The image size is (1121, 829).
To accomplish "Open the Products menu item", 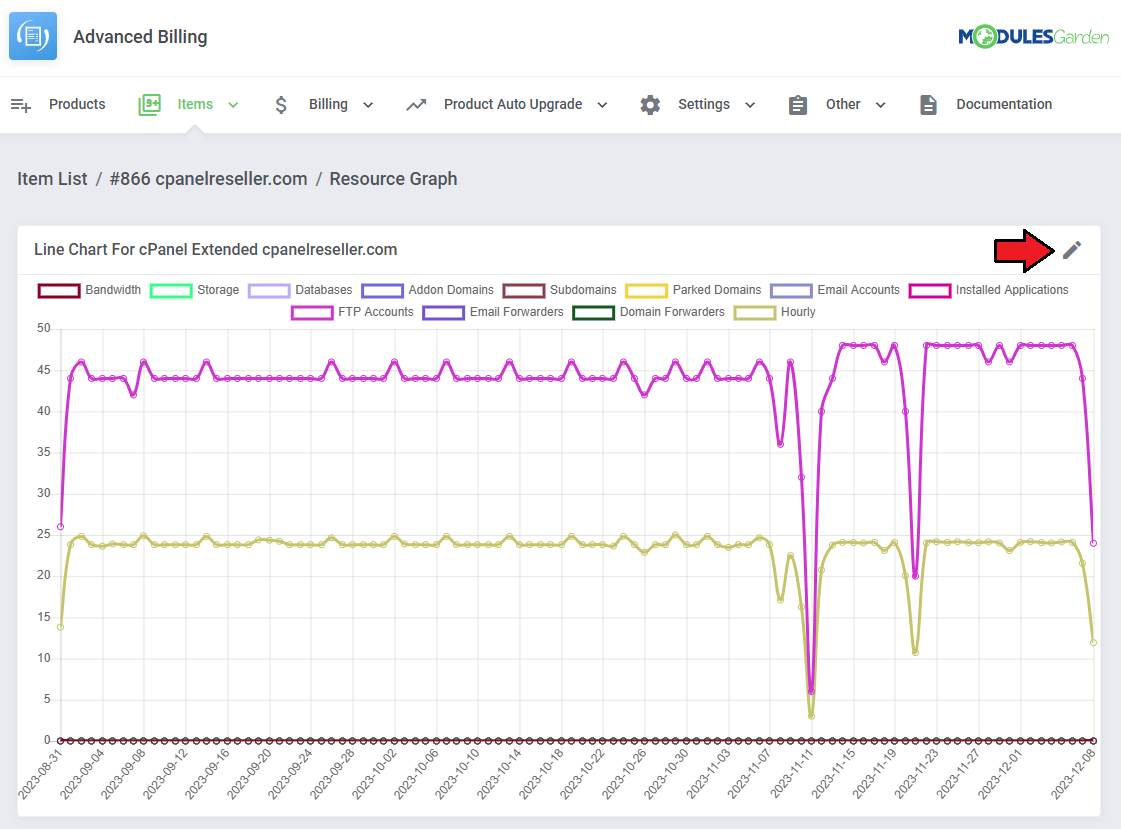I will (77, 104).
